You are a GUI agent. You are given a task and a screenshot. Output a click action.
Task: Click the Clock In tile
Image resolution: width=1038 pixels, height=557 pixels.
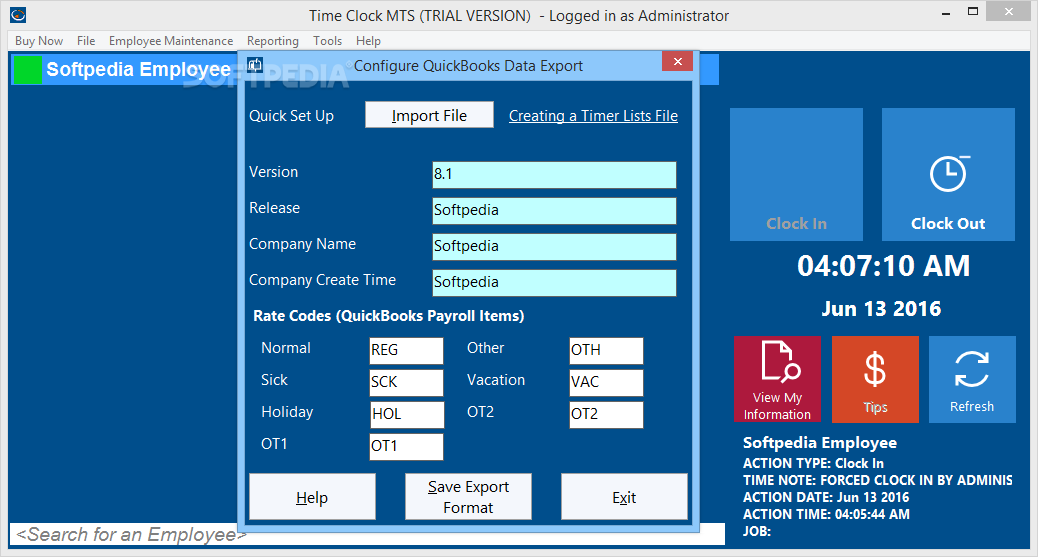(x=796, y=174)
